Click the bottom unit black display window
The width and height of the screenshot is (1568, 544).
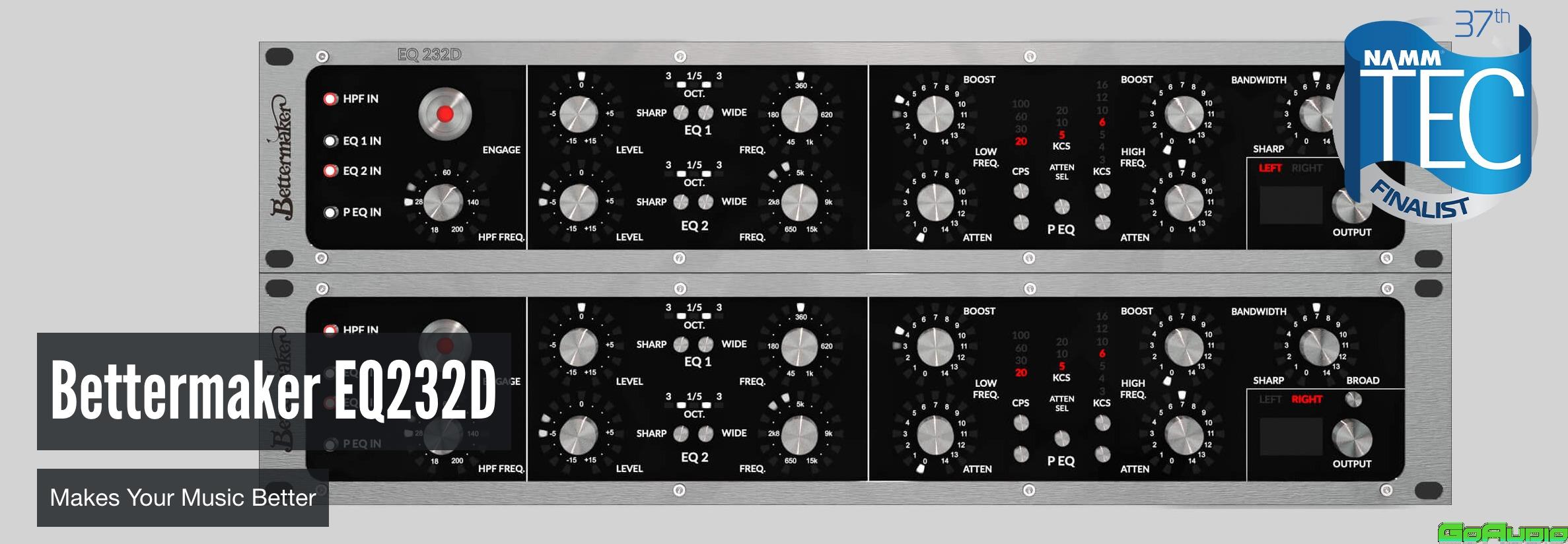point(1291,436)
